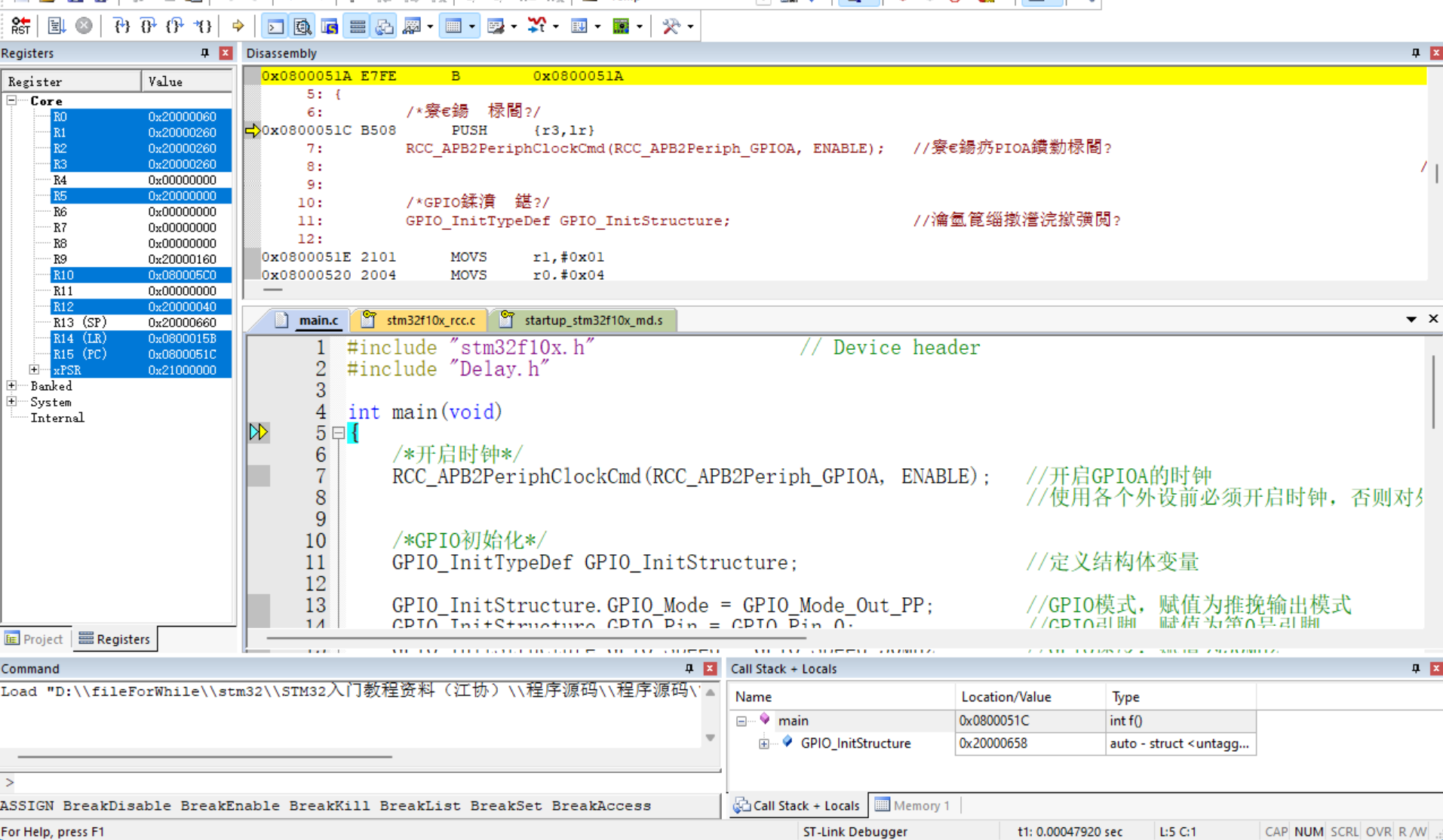
Task: Select the Registers bottom tab
Action: tap(115, 639)
